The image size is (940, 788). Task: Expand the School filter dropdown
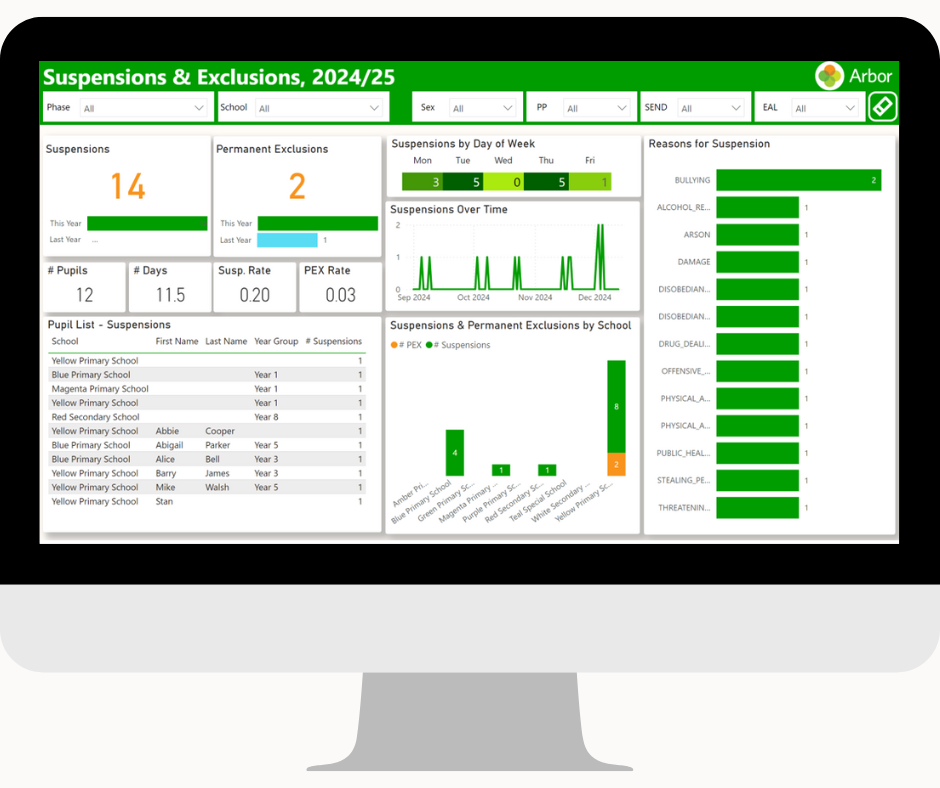[303, 108]
